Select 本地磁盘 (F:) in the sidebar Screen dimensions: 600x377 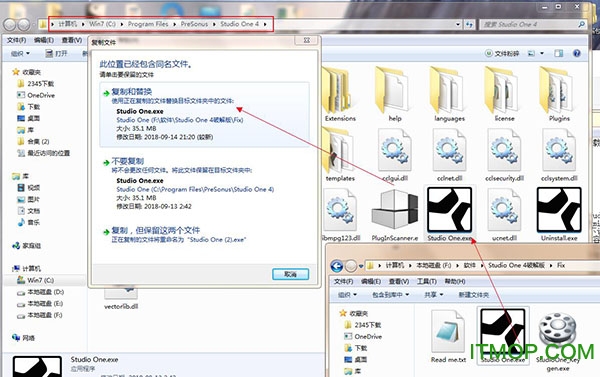(40, 315)
